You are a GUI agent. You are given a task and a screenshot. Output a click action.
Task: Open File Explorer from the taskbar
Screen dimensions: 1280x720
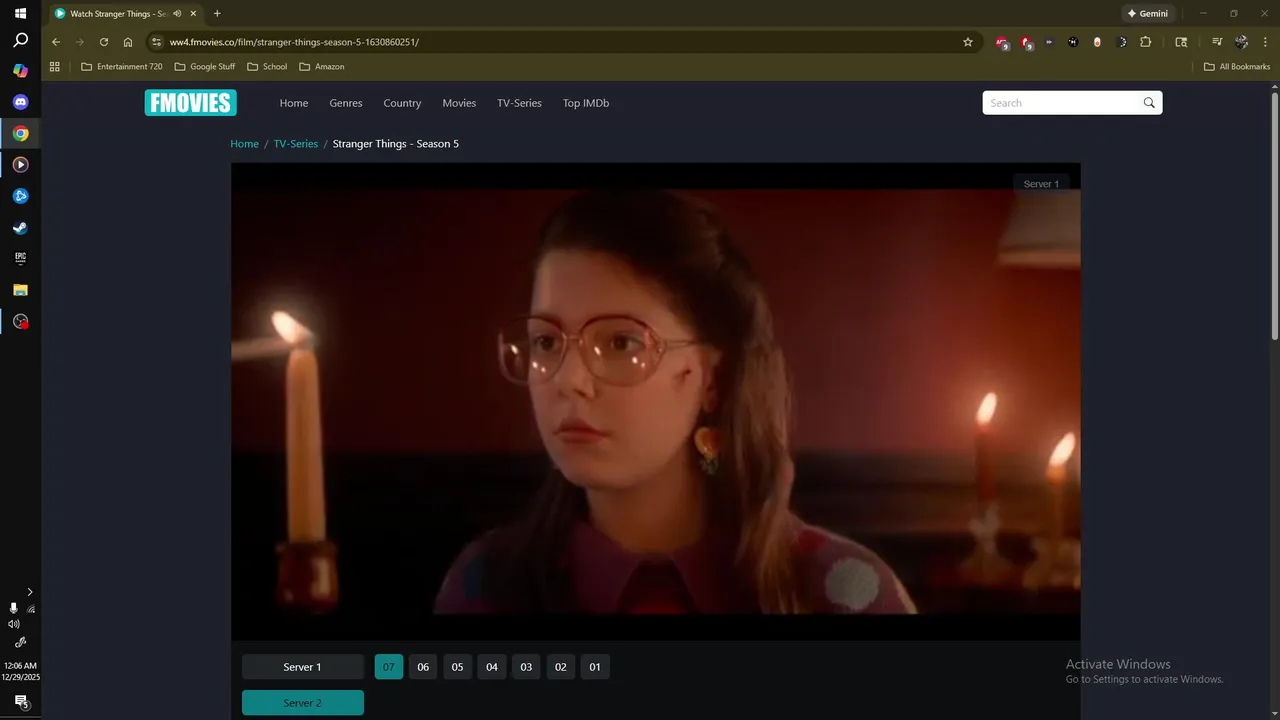click(20, 290)
